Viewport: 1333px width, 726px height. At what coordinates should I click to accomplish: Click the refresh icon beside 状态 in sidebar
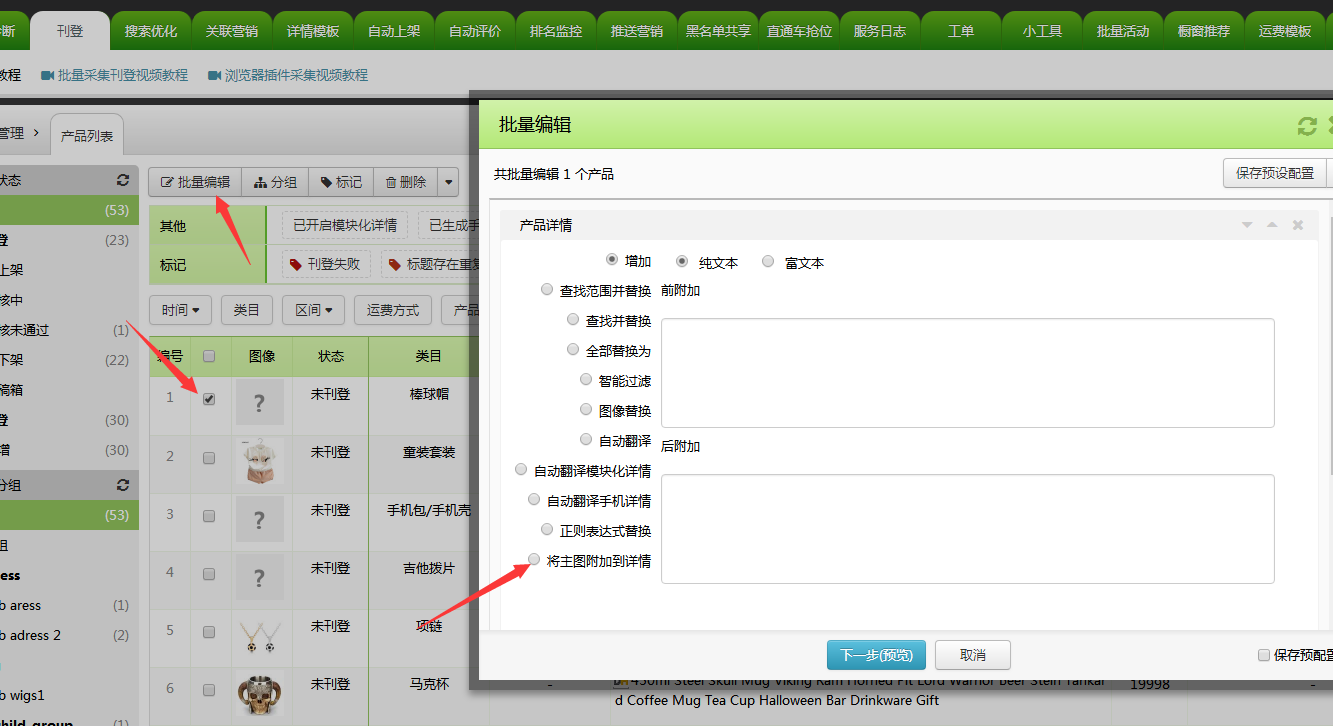pos(123,181)
